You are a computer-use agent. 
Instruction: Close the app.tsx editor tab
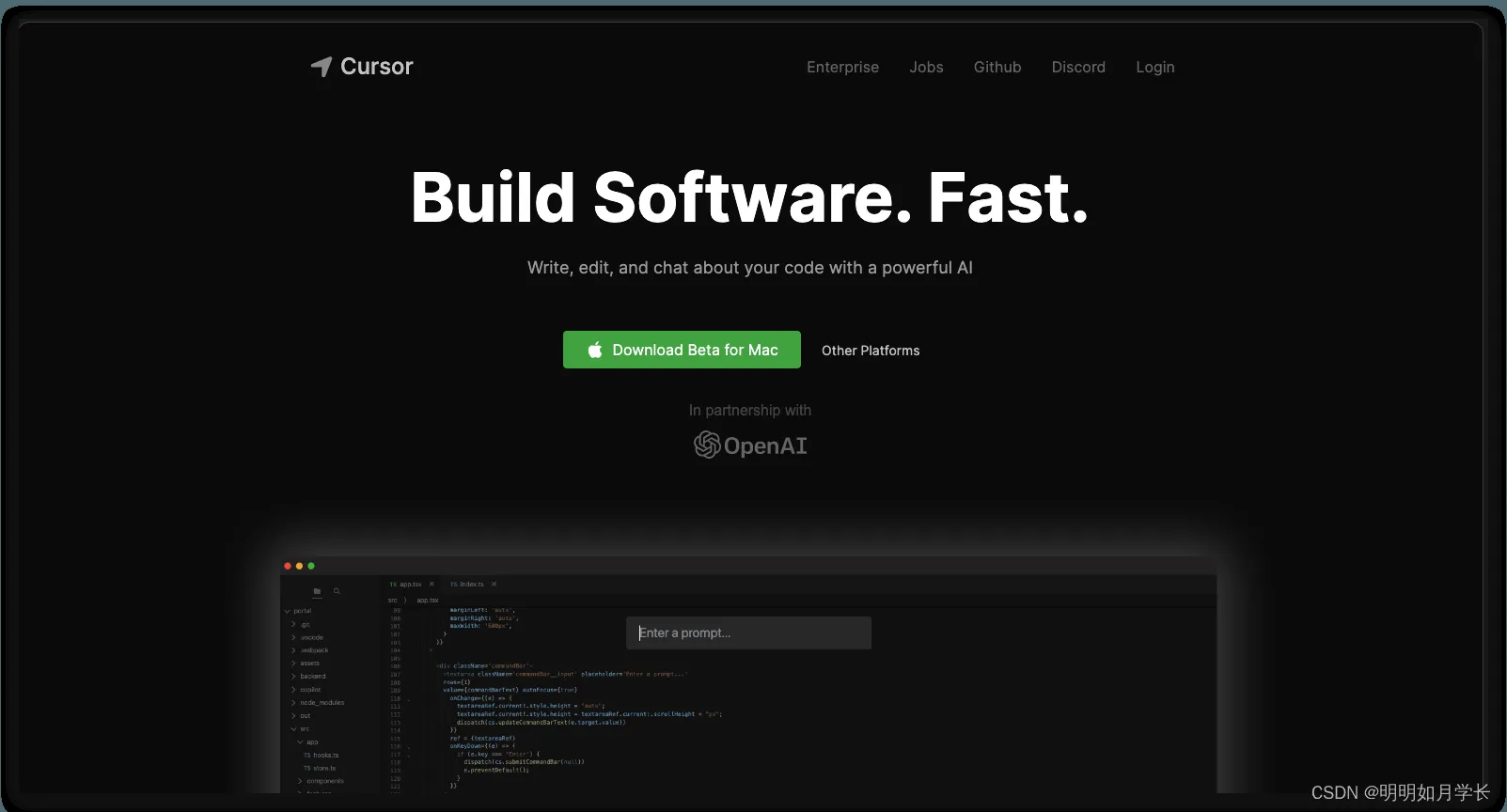click(x=432, y=584)
